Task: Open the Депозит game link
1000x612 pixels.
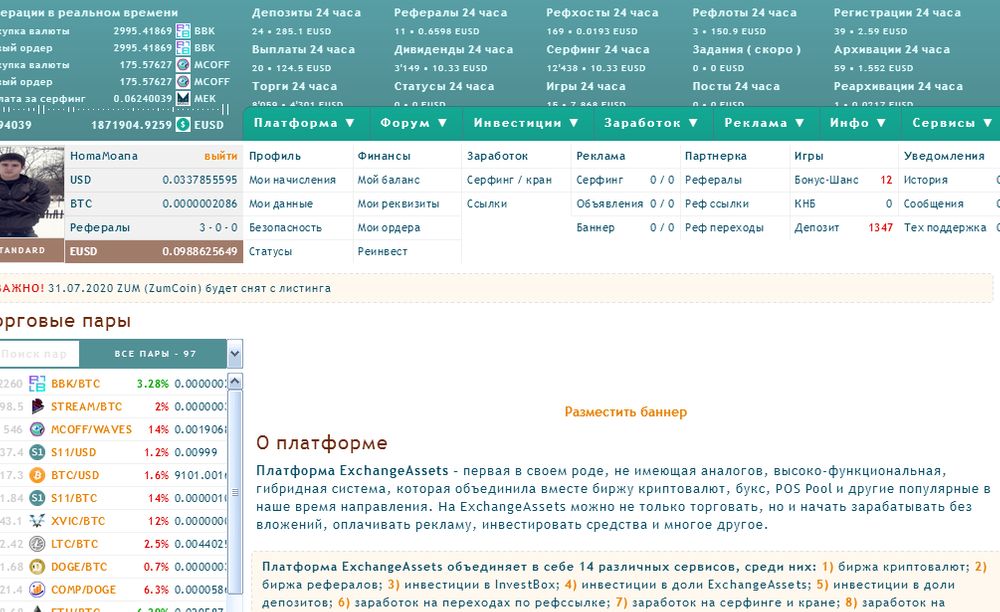Action: pos(816,228)
